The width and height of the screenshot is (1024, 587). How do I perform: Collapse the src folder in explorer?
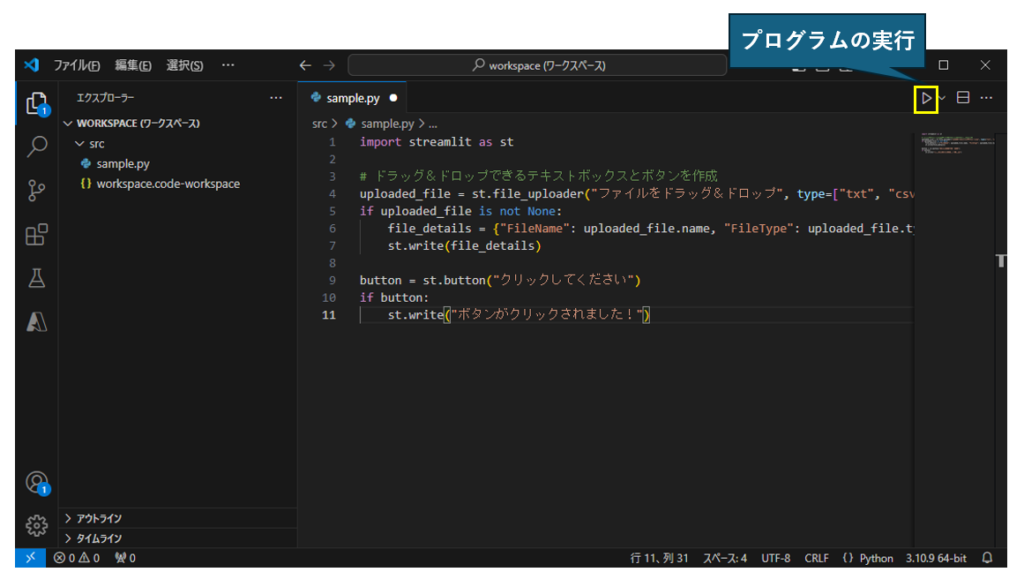coord(95,144)
